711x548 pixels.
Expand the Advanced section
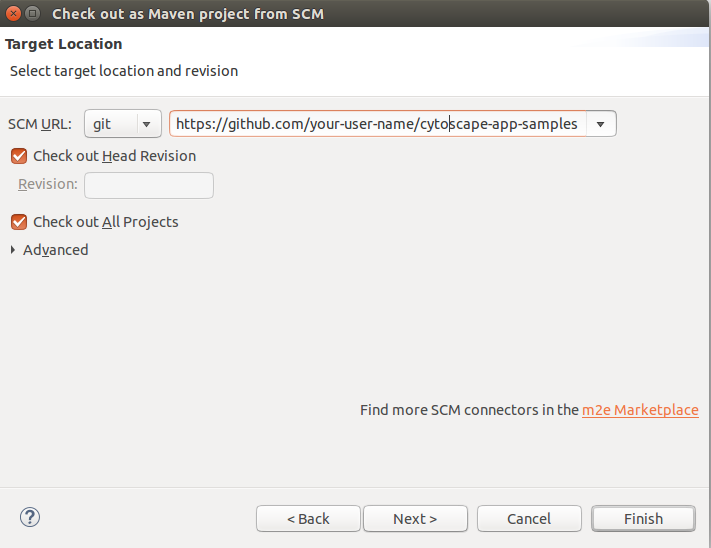(13, 250)
